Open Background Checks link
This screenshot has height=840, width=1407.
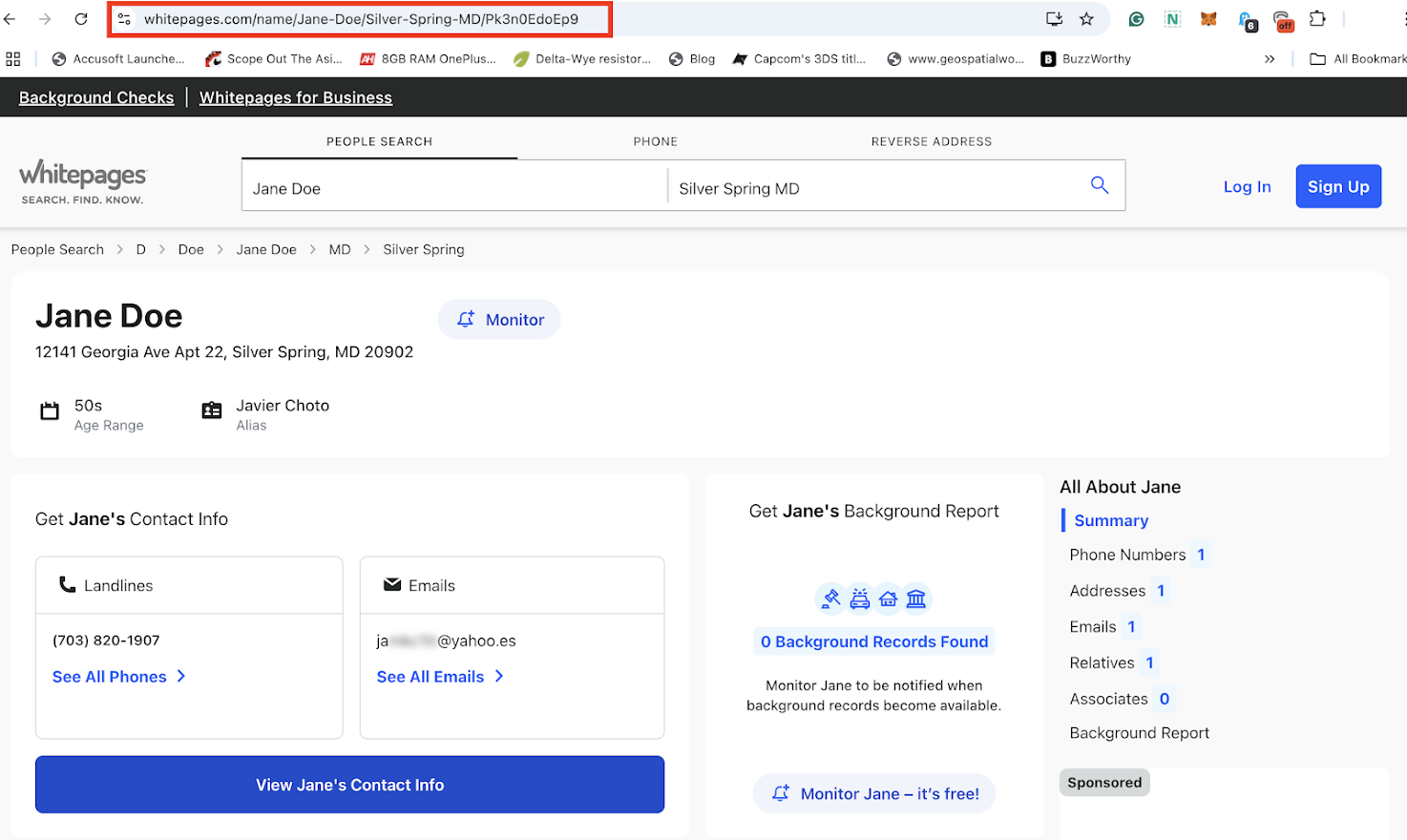coord(96,97)
